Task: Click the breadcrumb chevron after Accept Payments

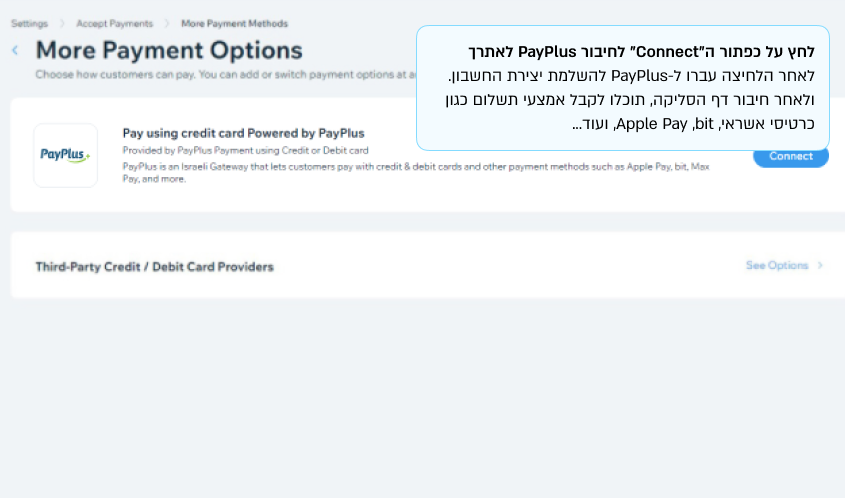Action: click(167, 23)
